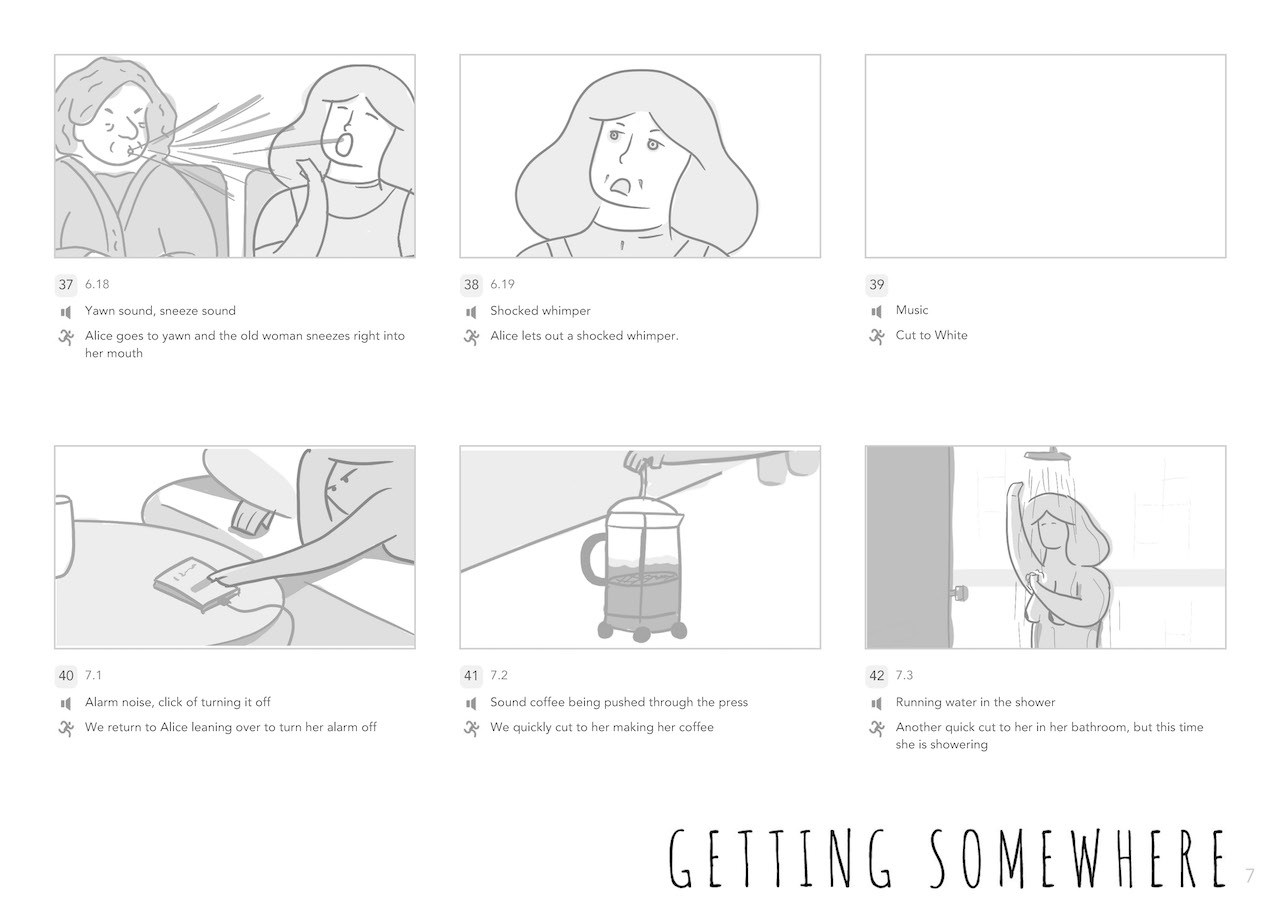Click shot number badge 40
Viewport: 1280px width, 905px height.
click(x=66, y=676)
